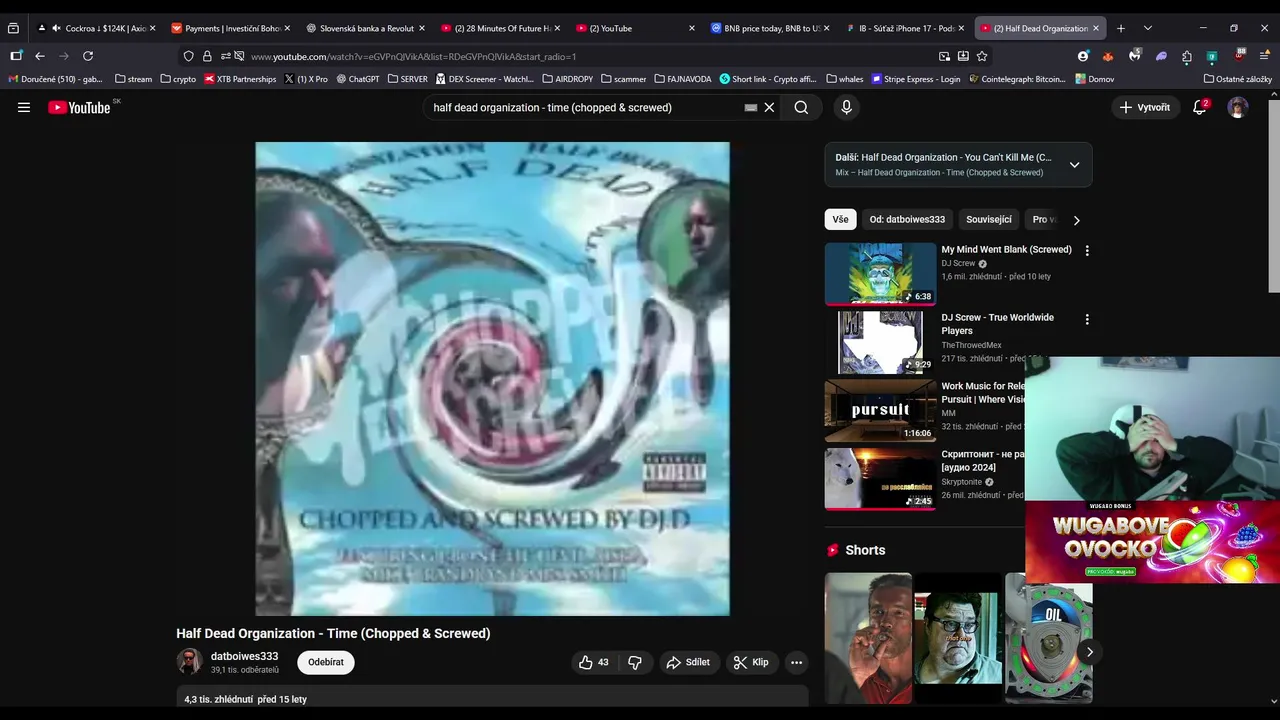This screenshot has height=720, width=1280.
Task: Open the pursuit Work Music thumbnail
Action: click(x=880, y=410)
